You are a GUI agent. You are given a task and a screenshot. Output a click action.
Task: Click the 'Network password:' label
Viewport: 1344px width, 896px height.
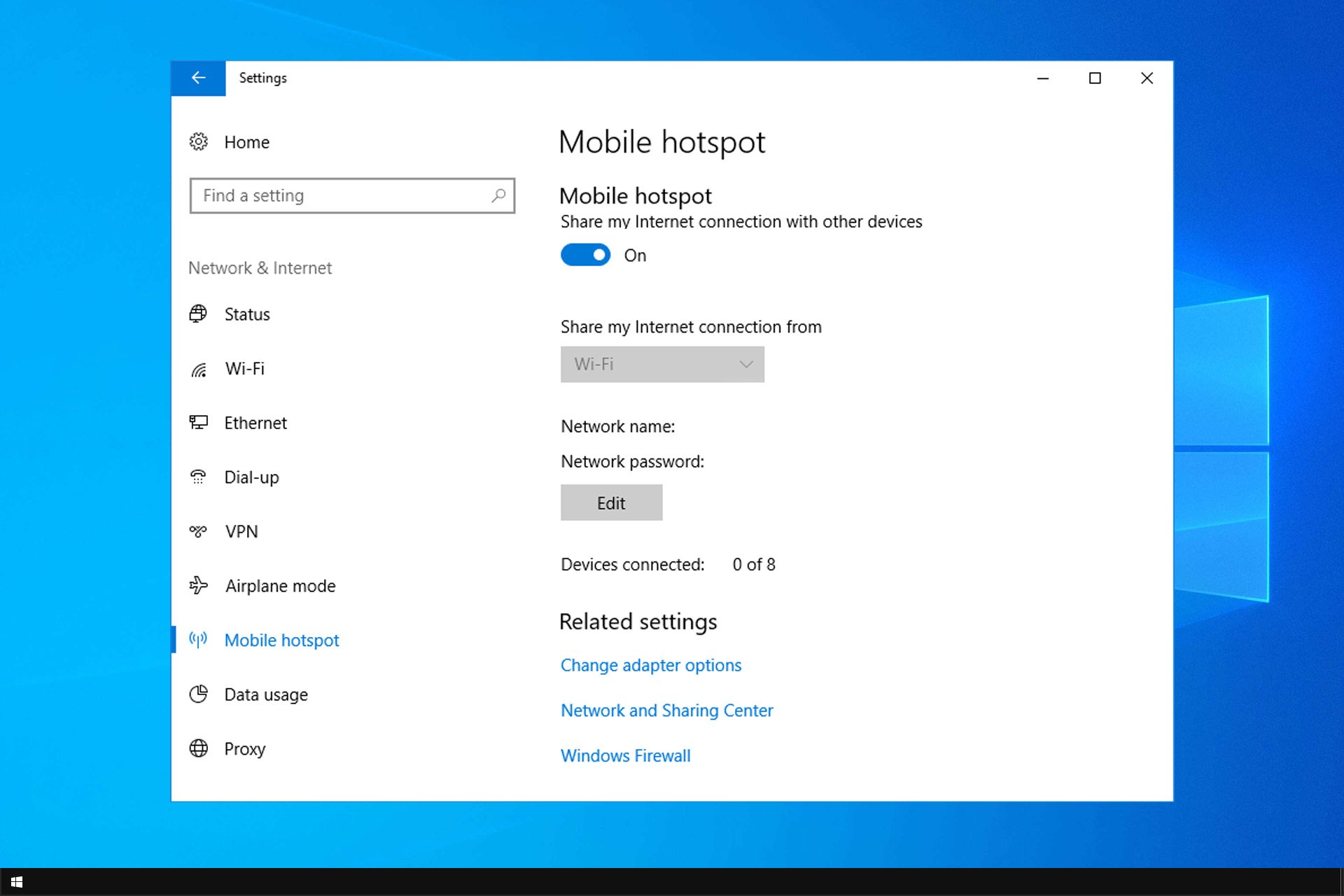point(633,462)
